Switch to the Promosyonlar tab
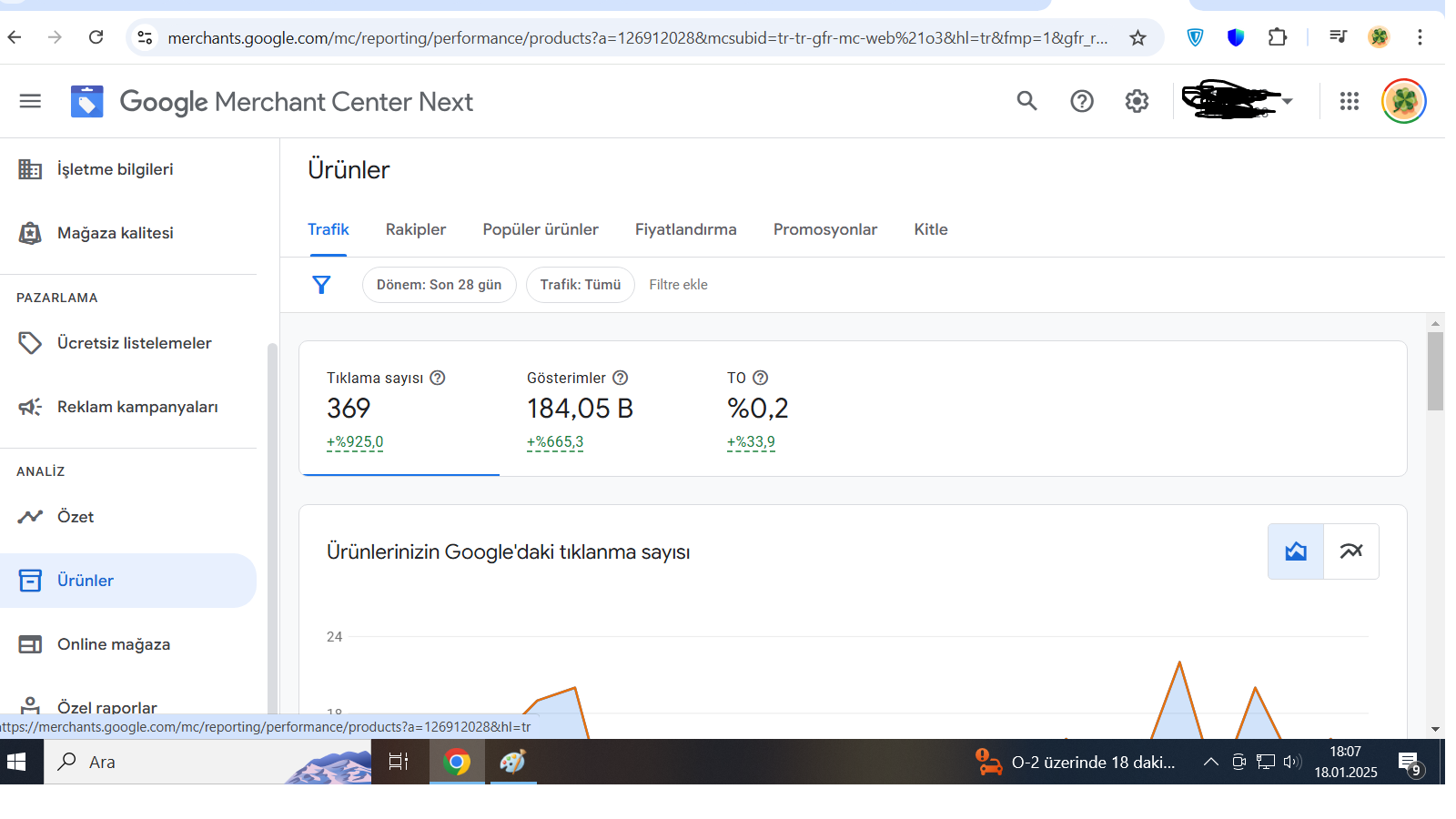Image resolution: width=1456 pixels, height=819 pixels. tap(825, 229)
